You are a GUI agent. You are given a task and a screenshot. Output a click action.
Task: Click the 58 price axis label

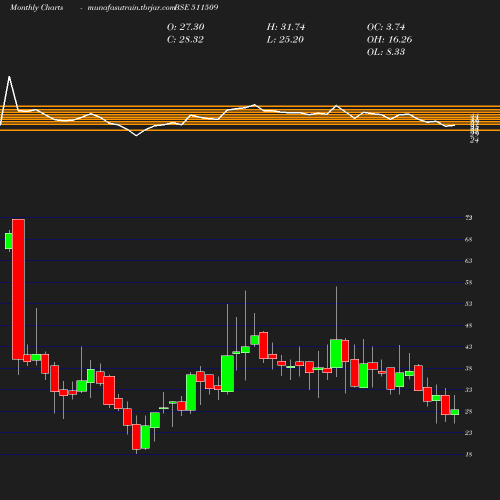(x=469, y=282)
